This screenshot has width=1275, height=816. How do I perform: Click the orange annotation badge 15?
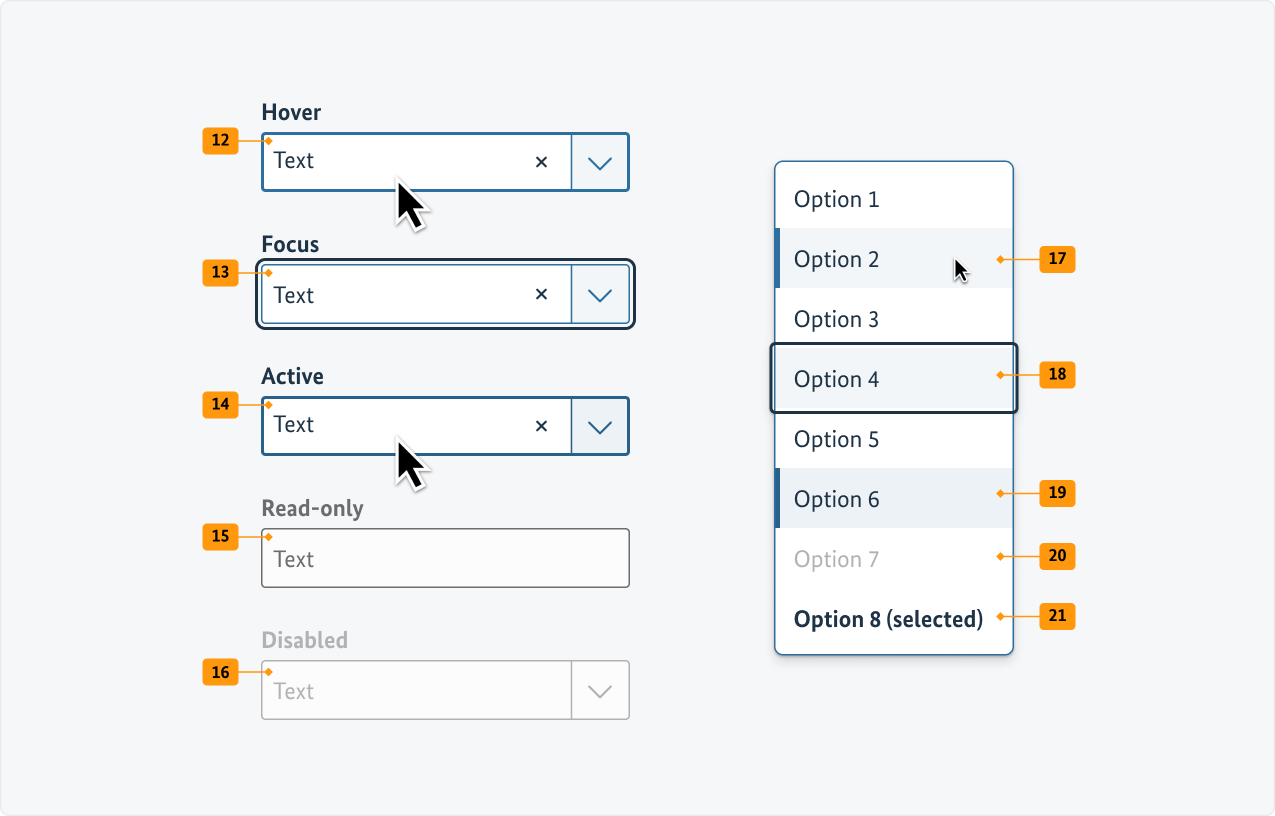220,536
